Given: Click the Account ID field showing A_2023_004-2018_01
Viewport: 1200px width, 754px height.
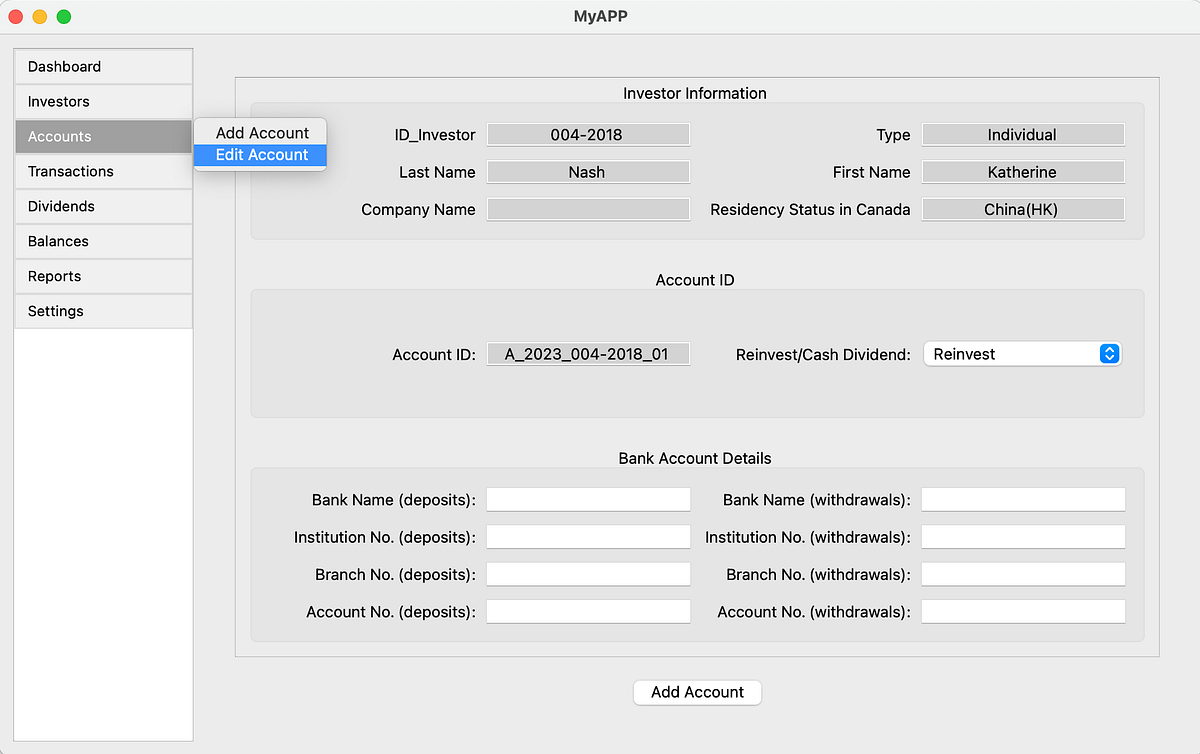Looking at the screenshot, I should (588, 353).
